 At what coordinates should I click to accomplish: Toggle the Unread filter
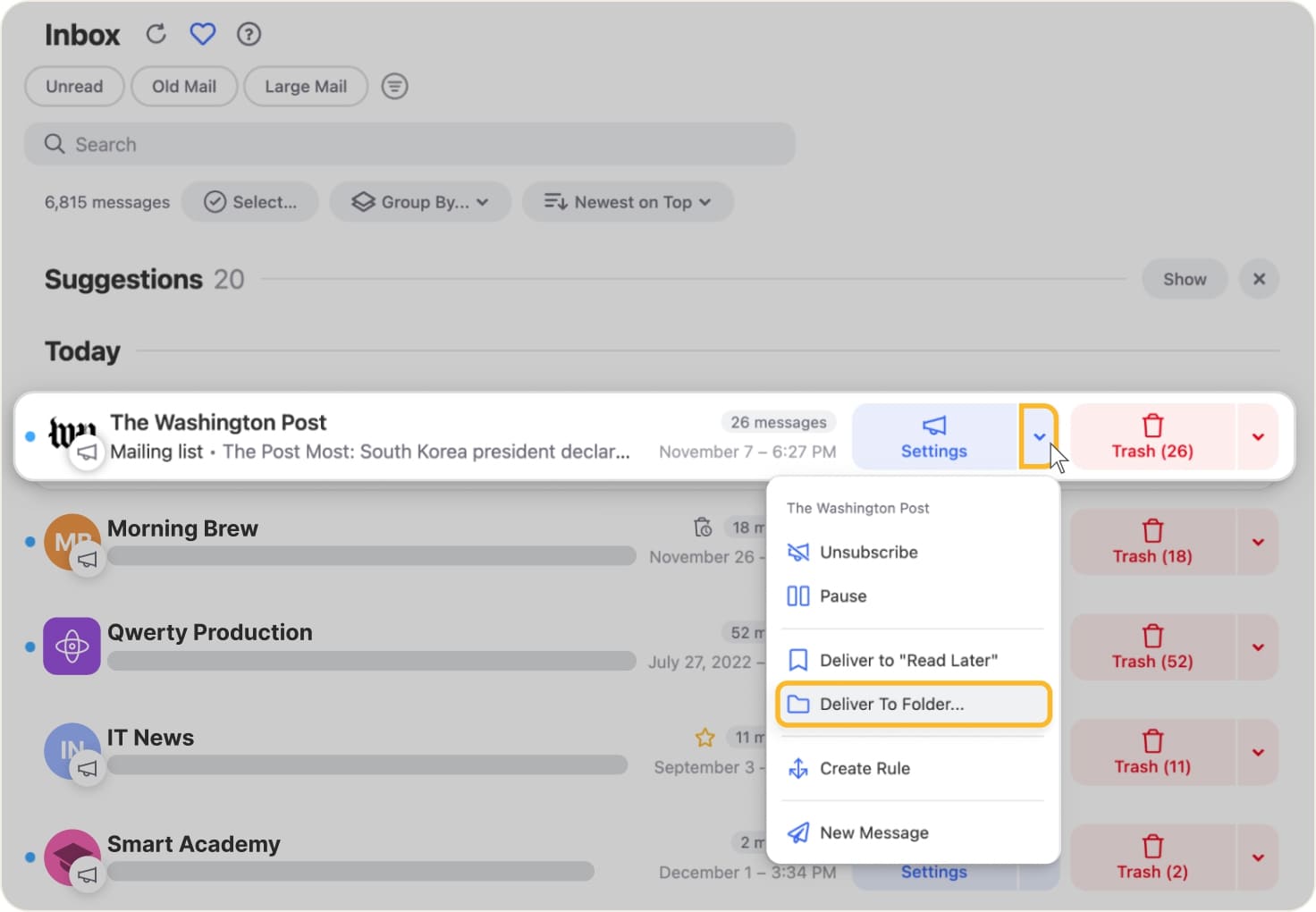tap(74, 86)
